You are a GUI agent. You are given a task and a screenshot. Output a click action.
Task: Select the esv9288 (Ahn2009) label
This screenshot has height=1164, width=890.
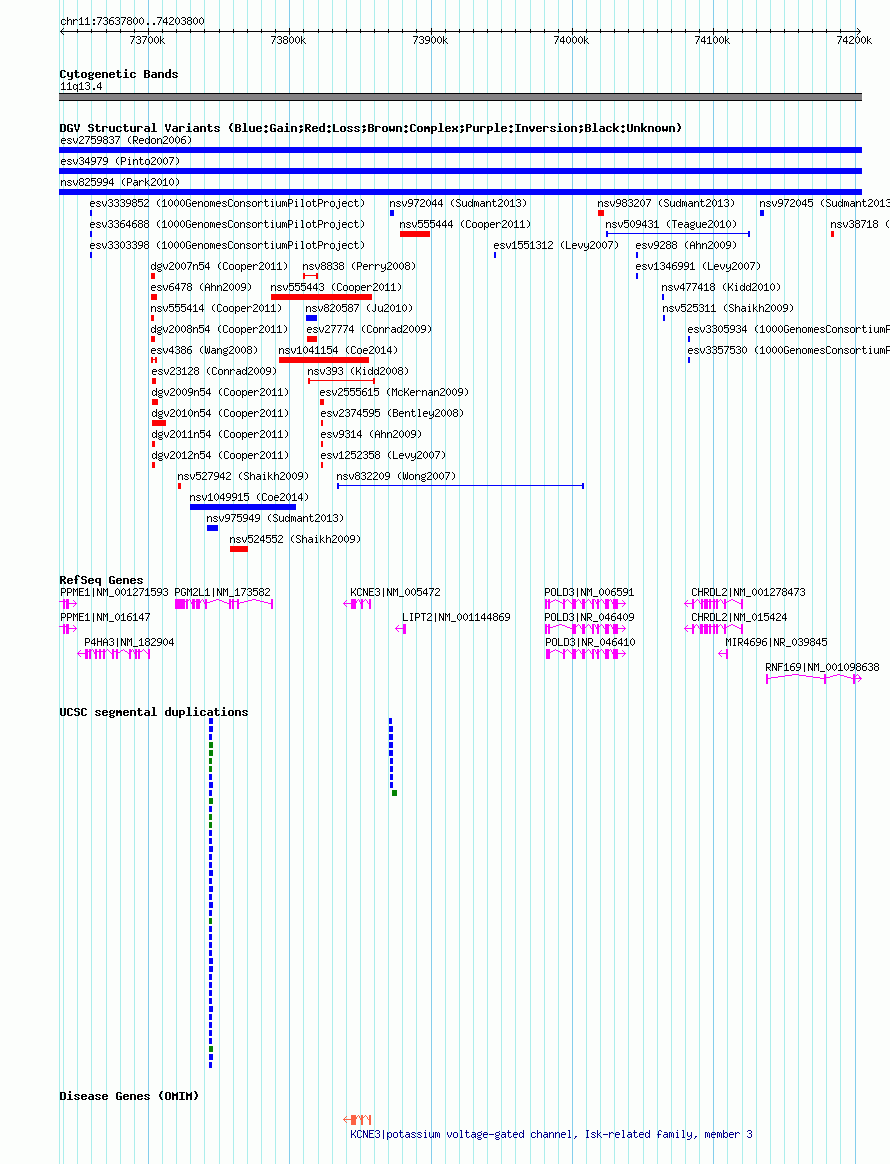(x=686, y=245)
